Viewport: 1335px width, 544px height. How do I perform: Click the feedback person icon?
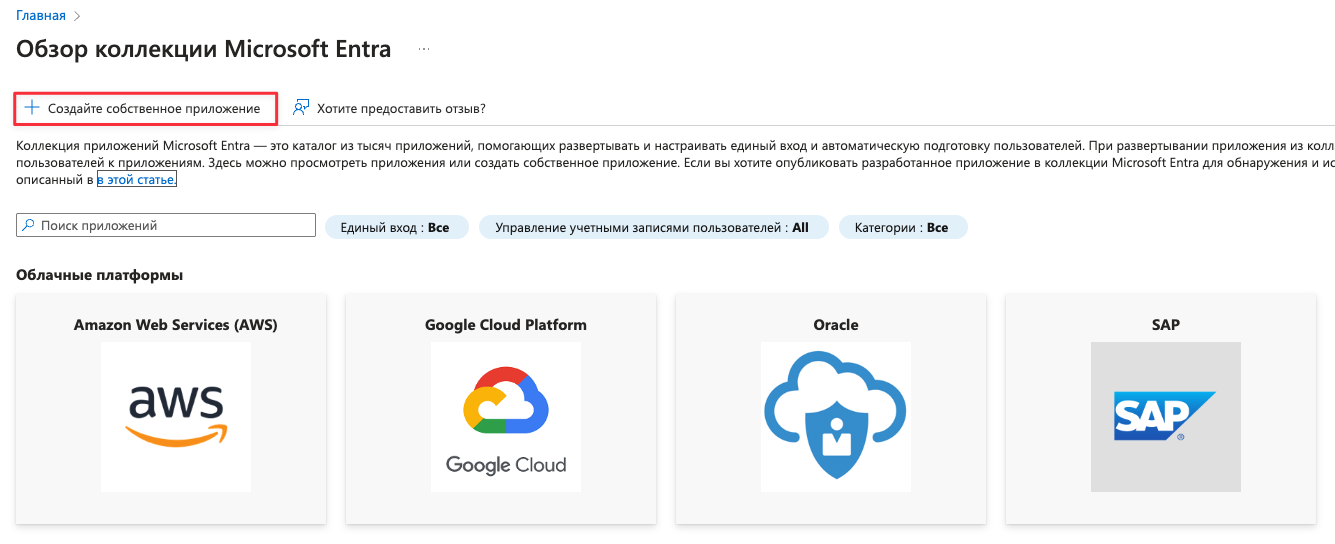[x=300, y=108]
